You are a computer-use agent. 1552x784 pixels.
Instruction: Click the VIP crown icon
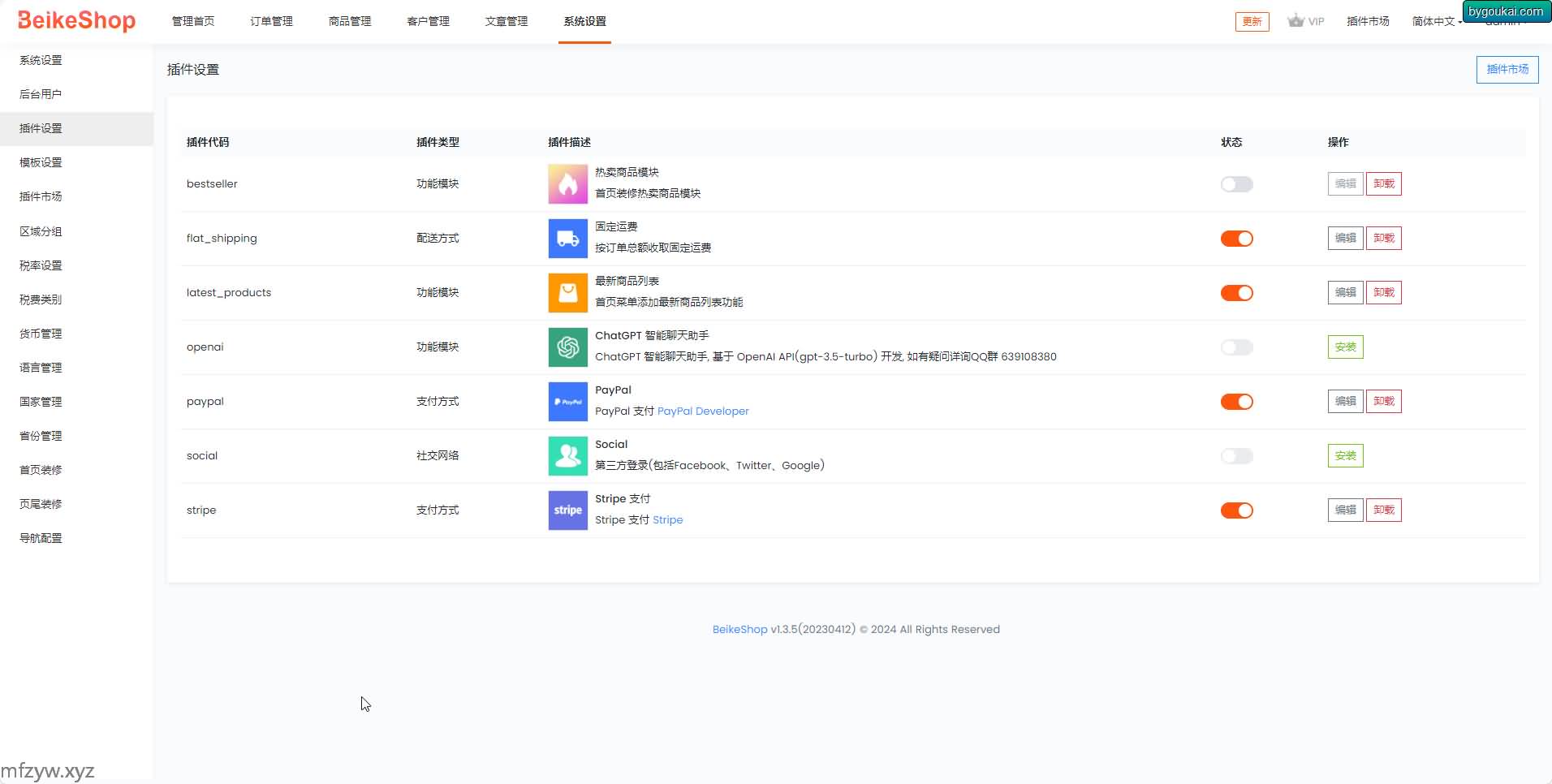(1295, 21)
